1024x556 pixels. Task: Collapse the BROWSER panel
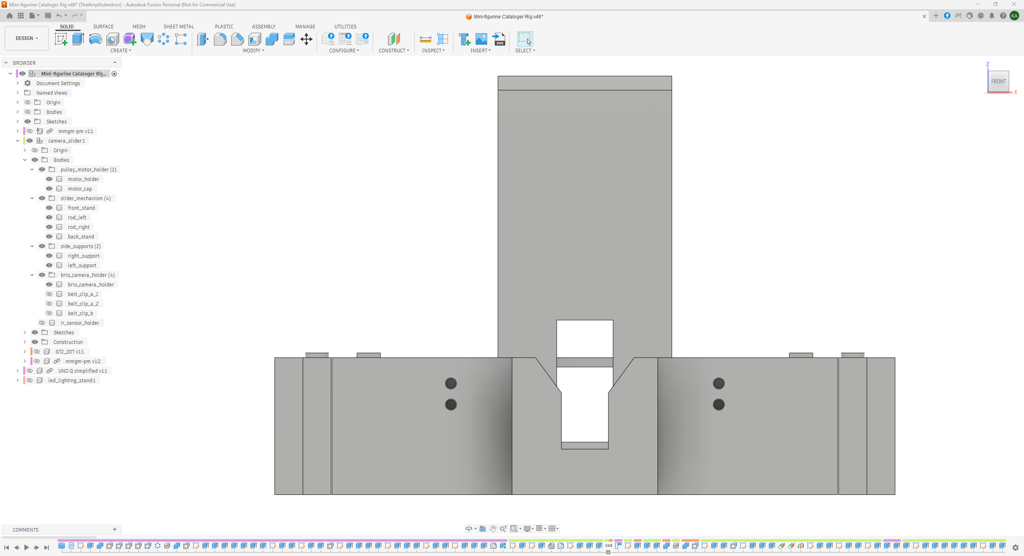114,63
